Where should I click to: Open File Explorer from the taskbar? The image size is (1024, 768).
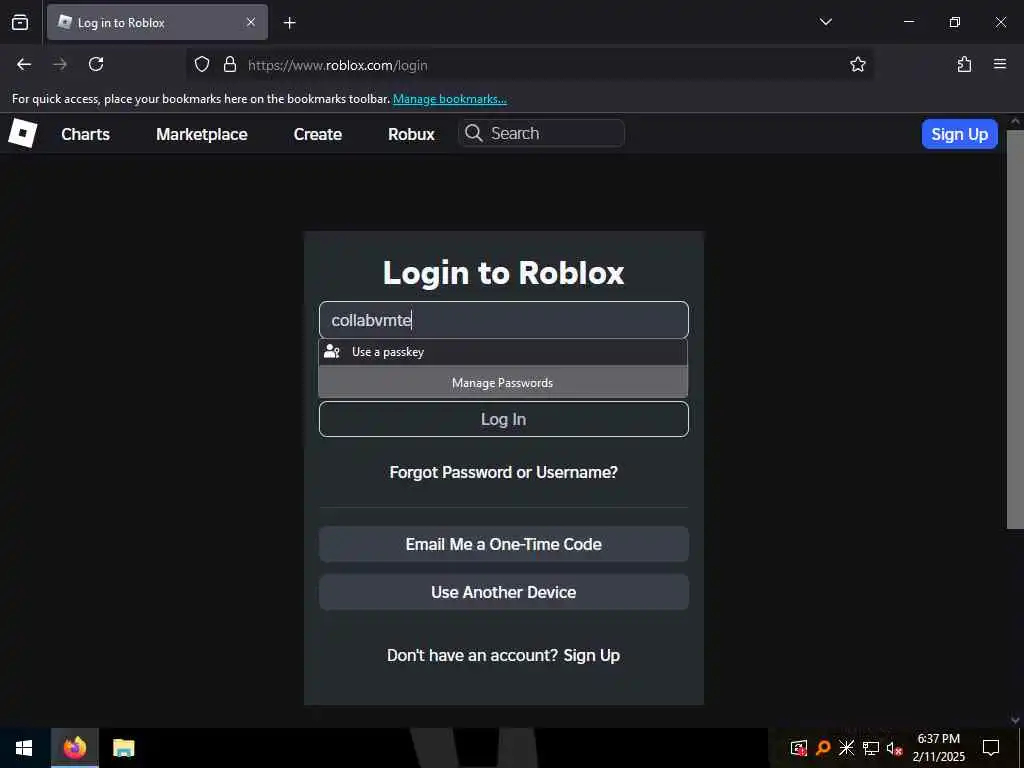pos(123,748)
